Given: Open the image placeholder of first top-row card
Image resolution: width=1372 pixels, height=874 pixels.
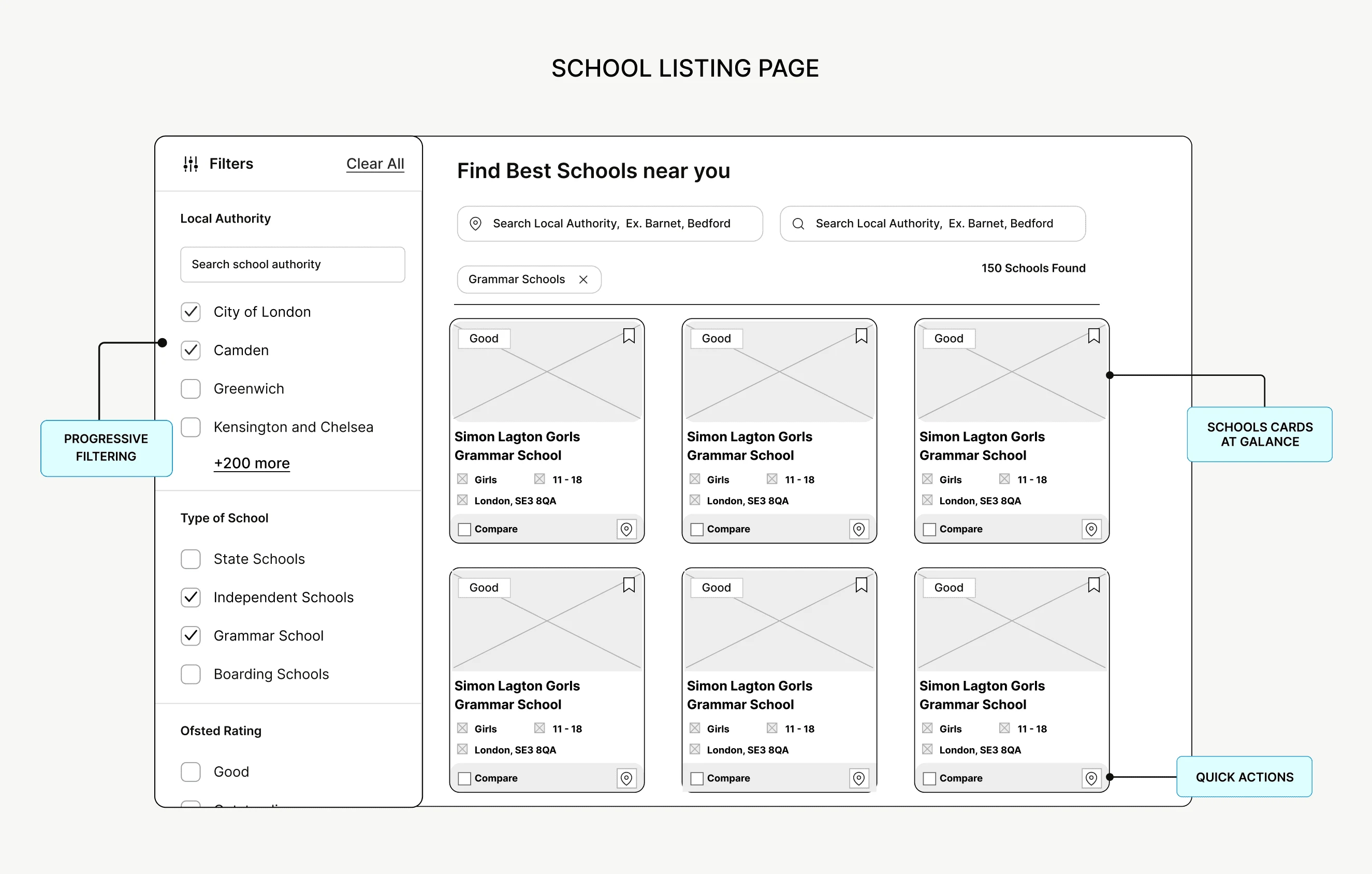Looking at the screenshot, I should point(547,371).
